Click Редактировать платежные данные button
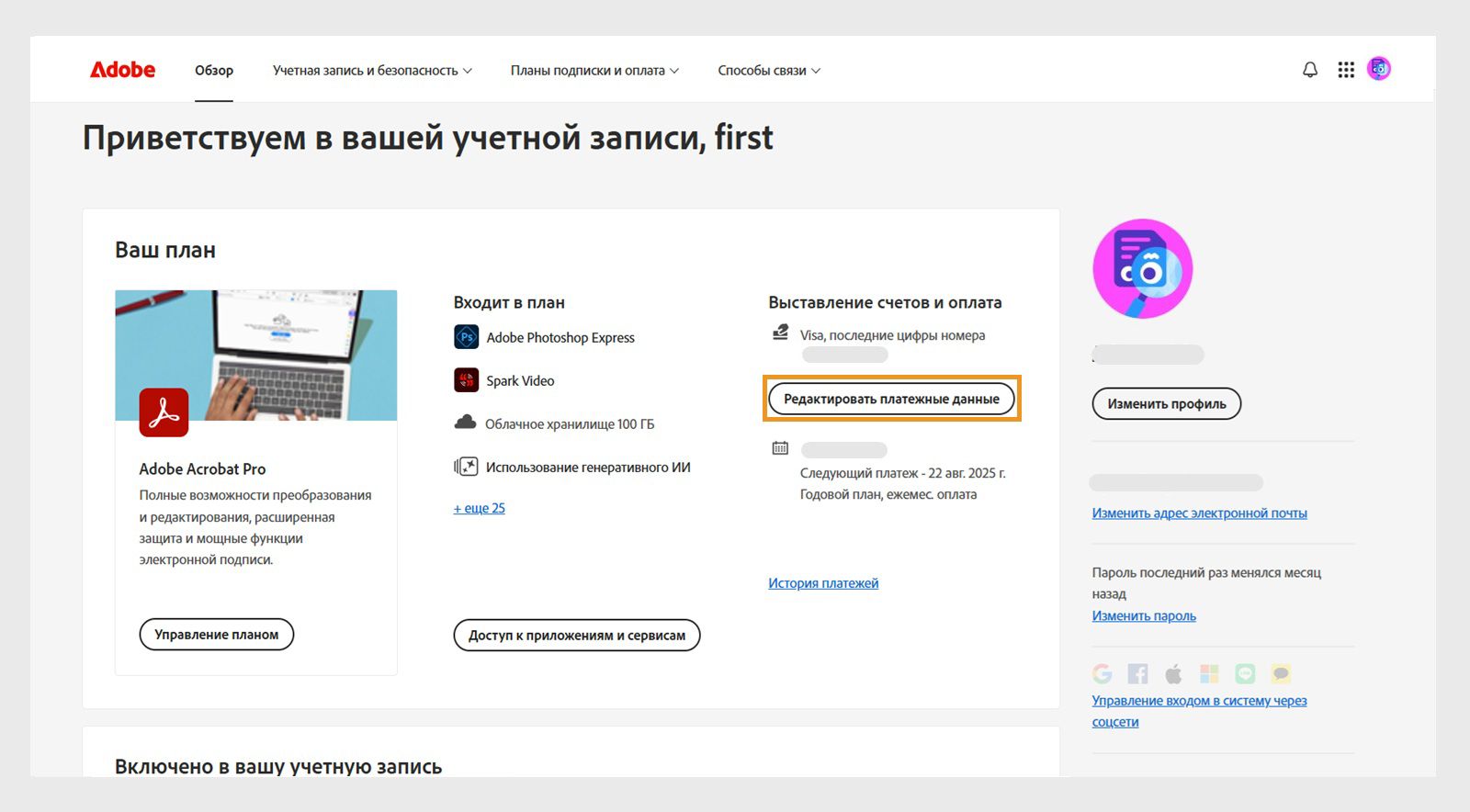This screenshot has height=812, width=1470. [x=890, y=399]
